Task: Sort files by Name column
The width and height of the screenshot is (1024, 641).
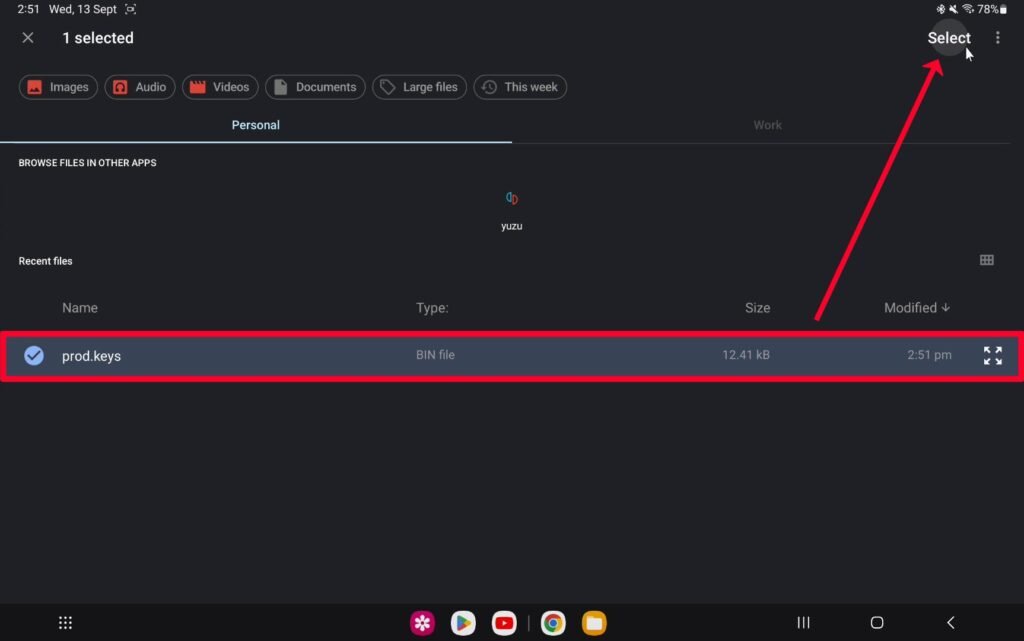Action: [80, 307]
